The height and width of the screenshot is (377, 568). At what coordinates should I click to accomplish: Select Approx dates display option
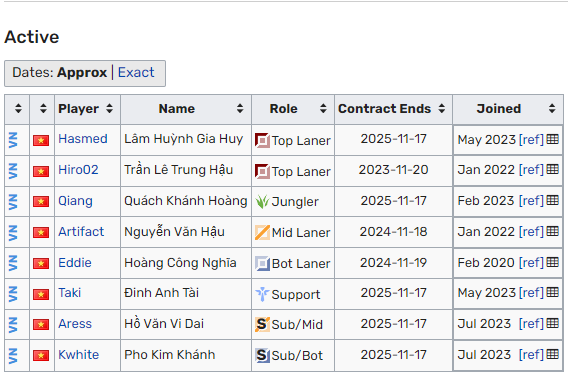[82, 72]
